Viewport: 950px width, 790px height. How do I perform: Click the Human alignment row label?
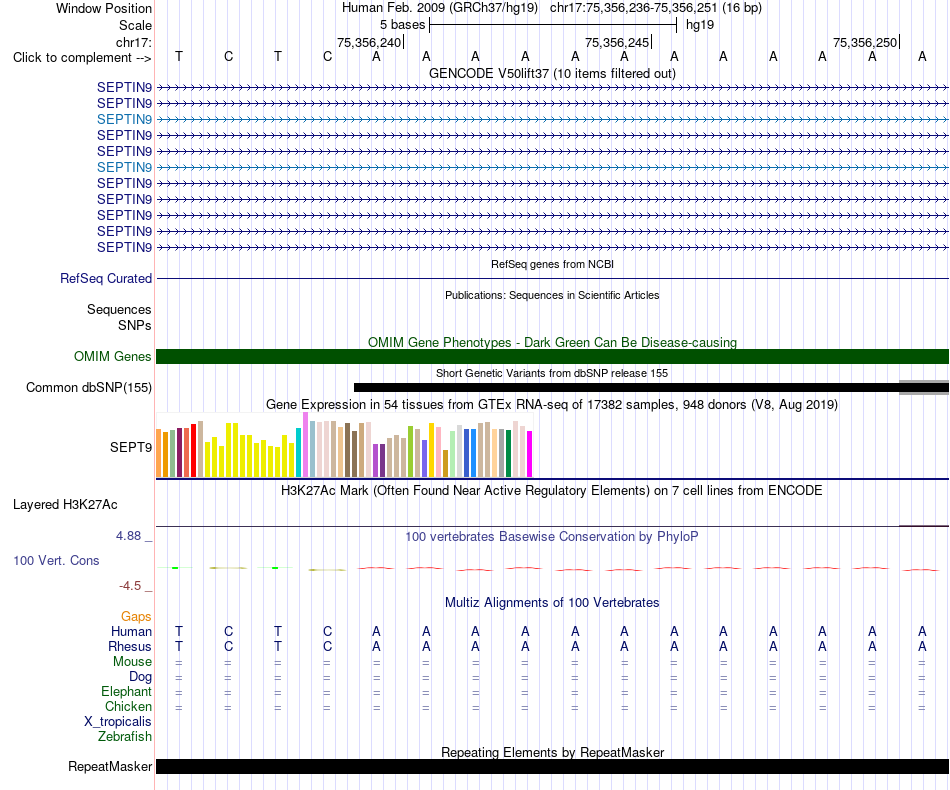pyautogui.click(x=131, y=631)
